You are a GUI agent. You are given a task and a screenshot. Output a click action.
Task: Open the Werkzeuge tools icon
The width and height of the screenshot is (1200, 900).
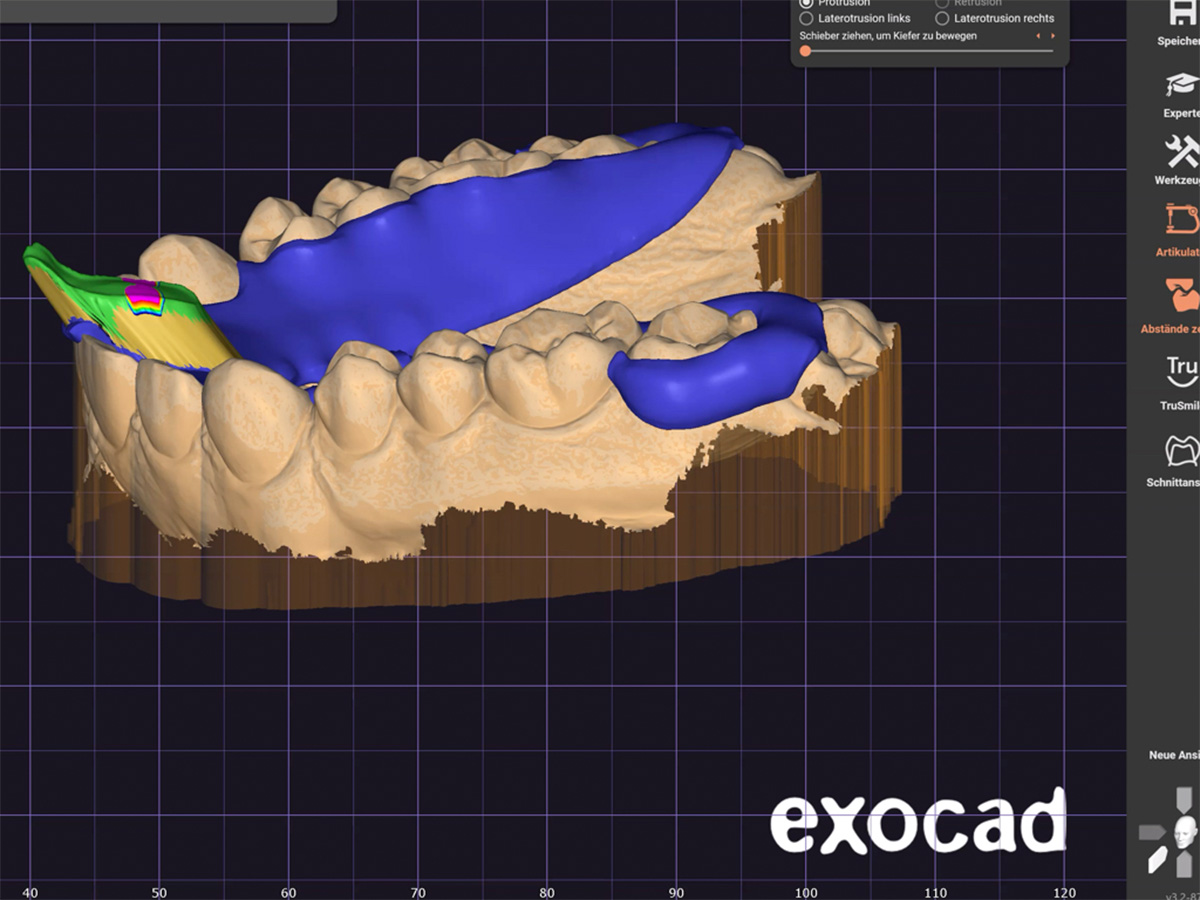[1182, 153]
